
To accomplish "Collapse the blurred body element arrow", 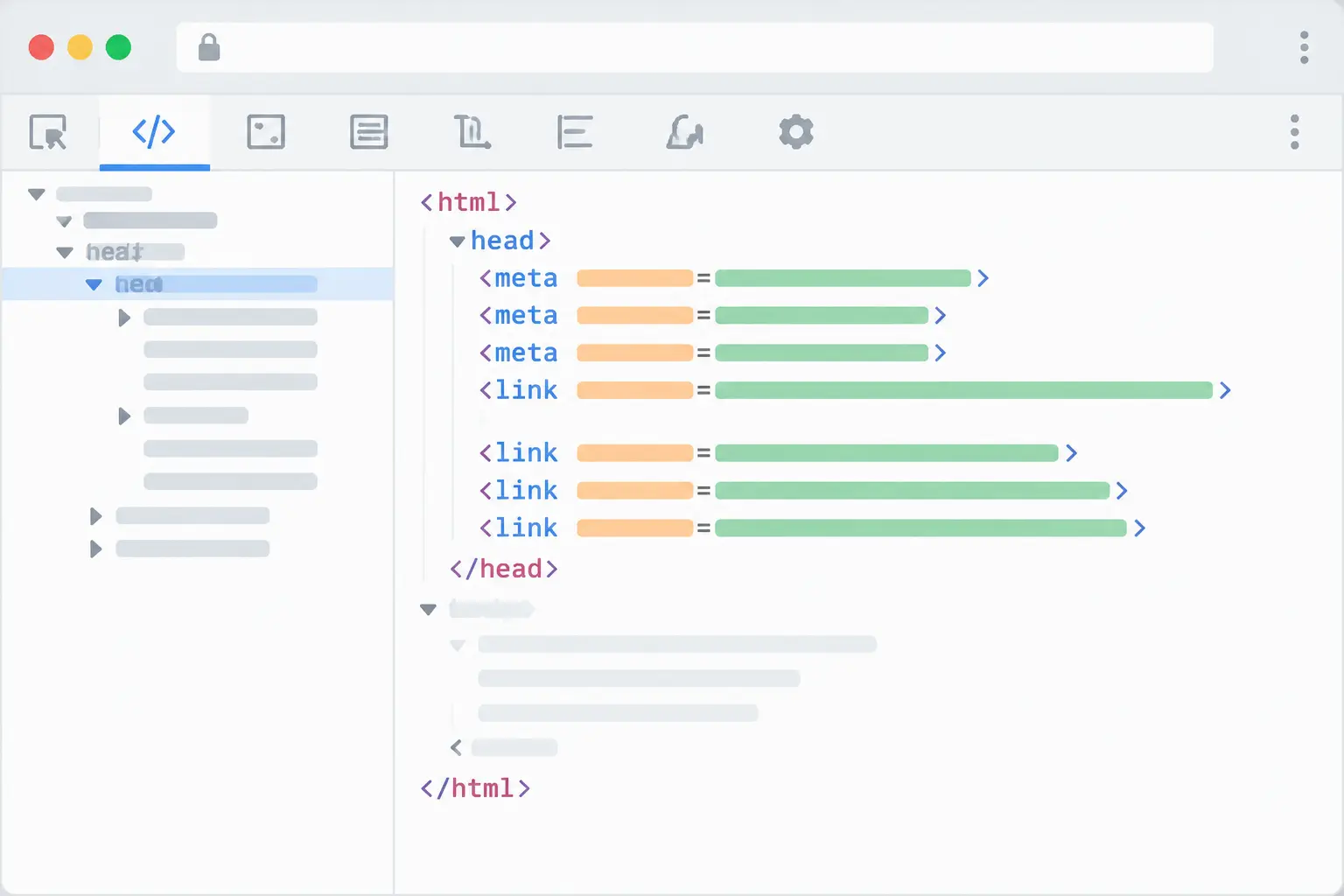I will [x=428, y=609].
